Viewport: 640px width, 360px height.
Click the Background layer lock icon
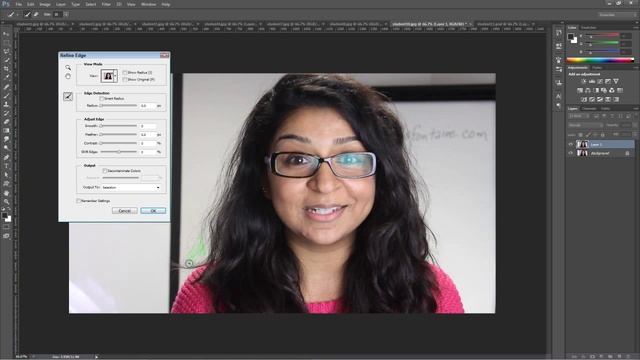tap(627, 153)
